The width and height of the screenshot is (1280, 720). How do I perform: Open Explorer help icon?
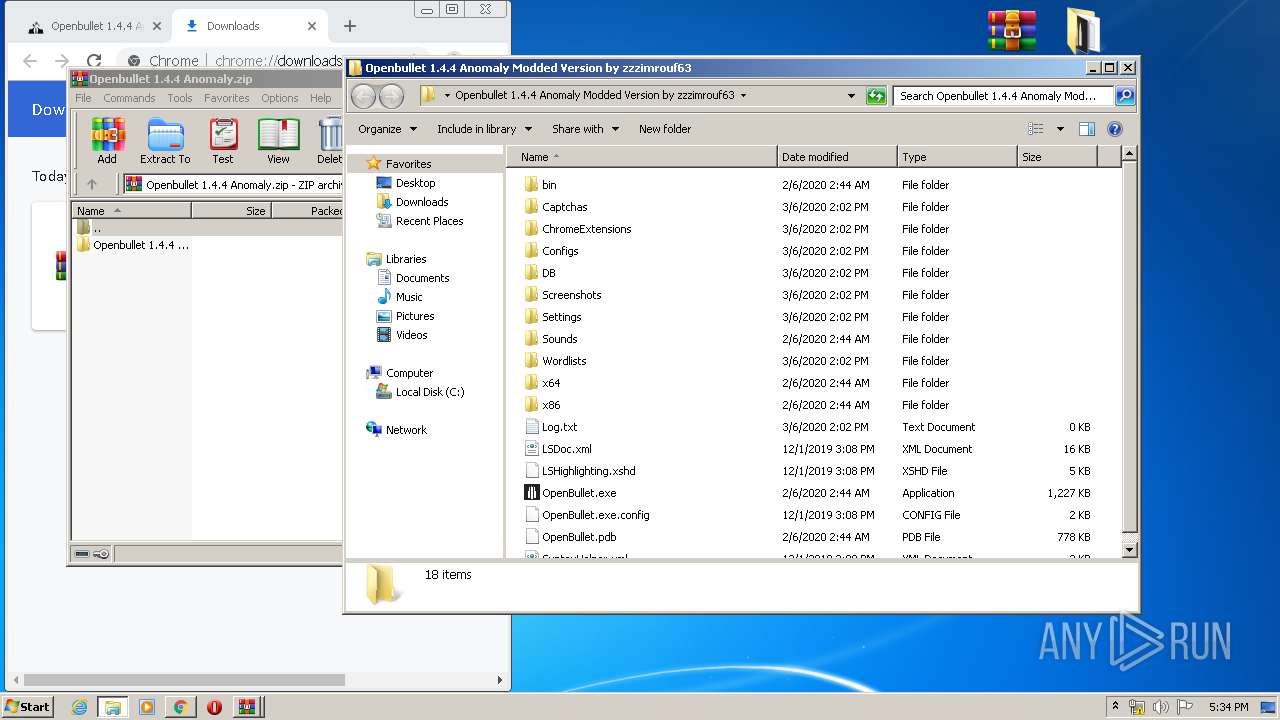pos(1115,129)
